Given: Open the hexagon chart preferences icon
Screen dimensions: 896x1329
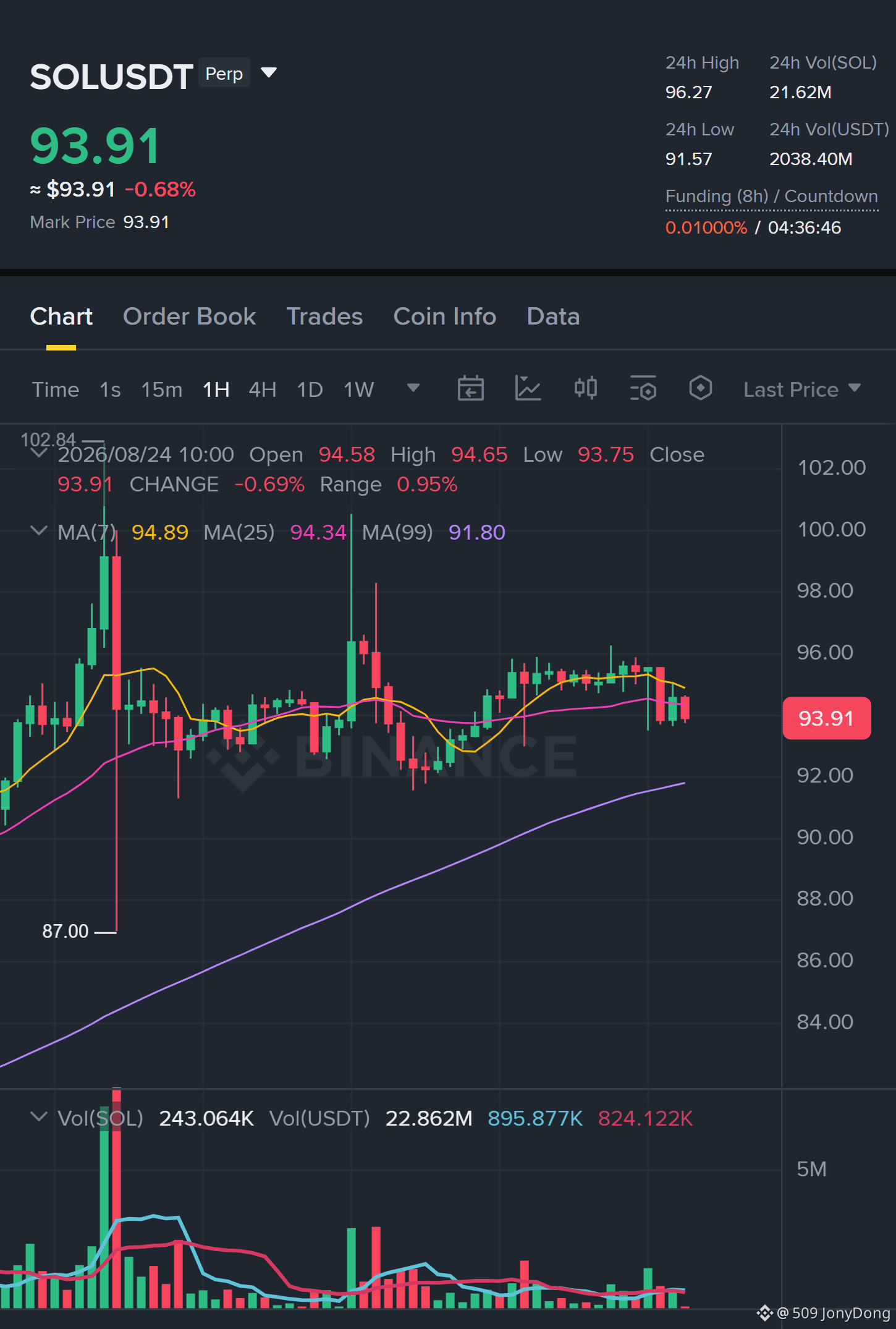Looking at the screenshot, I should pyautogui.click(x=700, y=389).
